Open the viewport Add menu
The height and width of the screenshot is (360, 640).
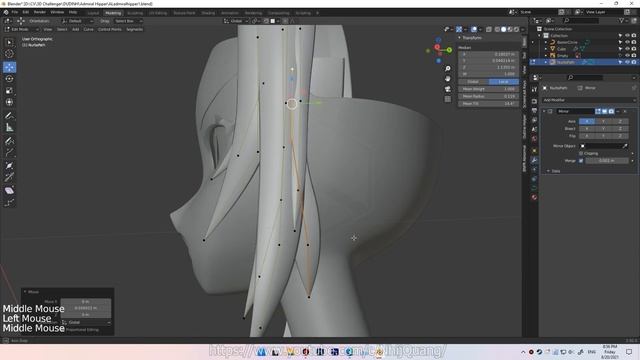click(76, 29)
